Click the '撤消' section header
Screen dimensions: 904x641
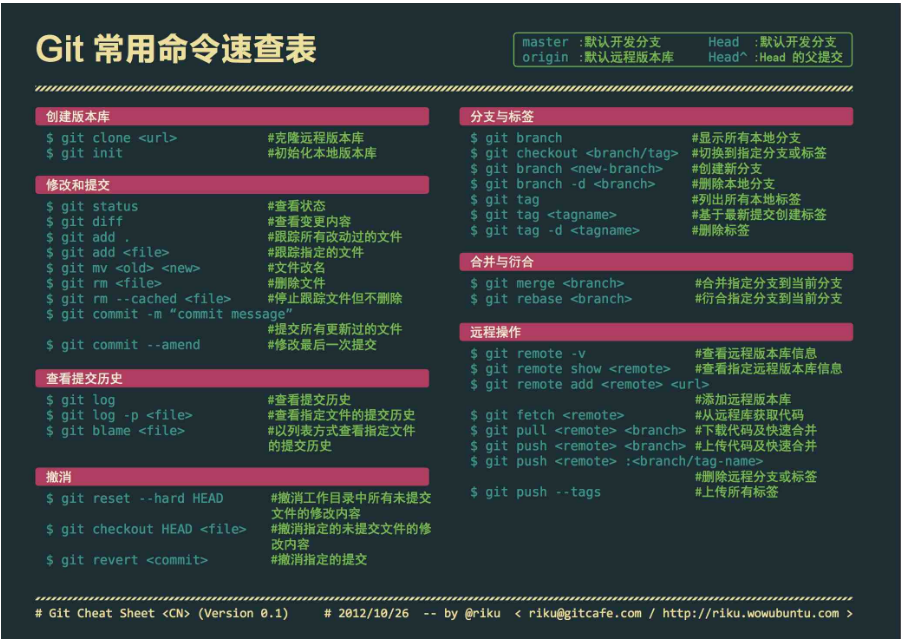click(x=232, y=477)
